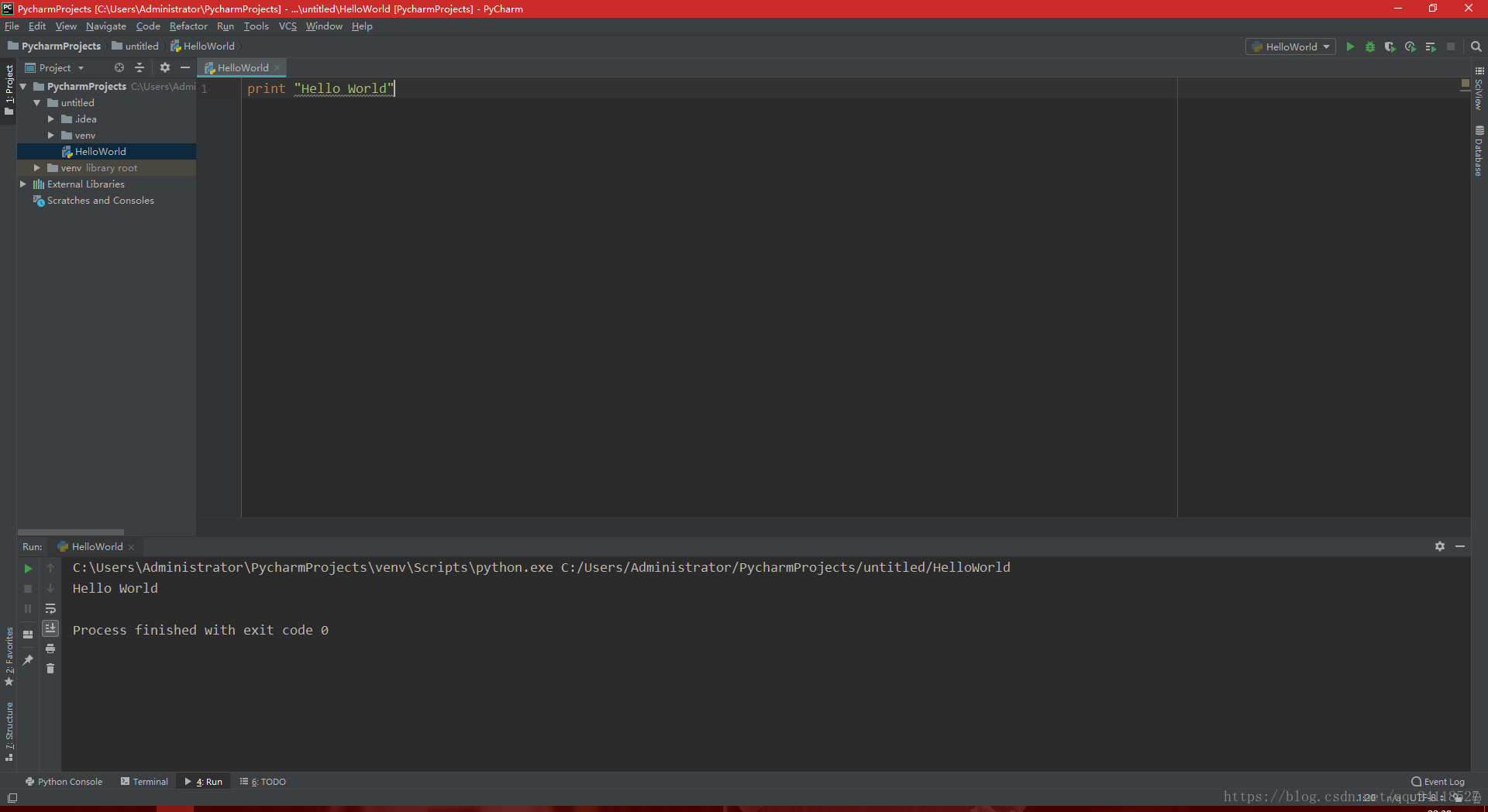Screen dimensions: 1488x812
Task: Profile HelloWorld with the clock-run icon
Action: [x=1410, y=46]
